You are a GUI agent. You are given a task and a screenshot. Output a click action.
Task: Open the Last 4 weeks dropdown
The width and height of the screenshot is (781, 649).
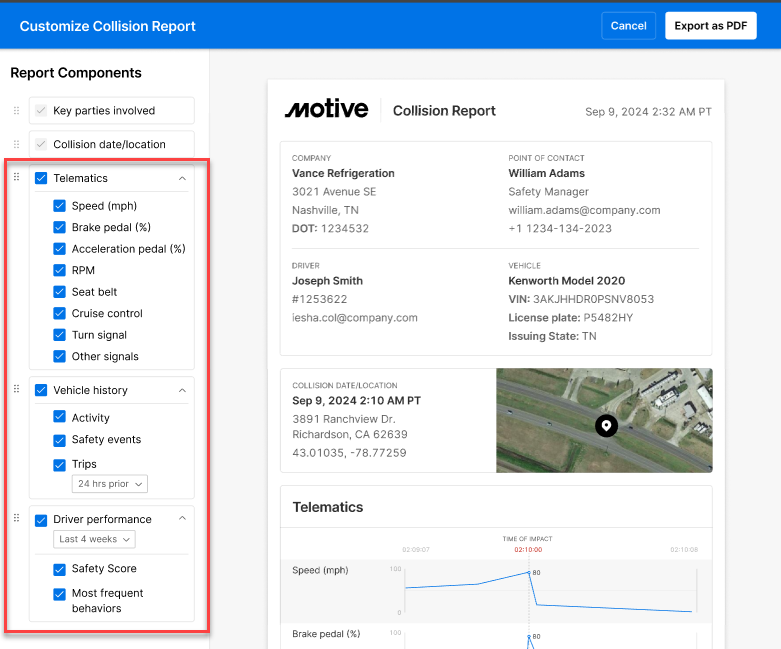coord(94,539)
